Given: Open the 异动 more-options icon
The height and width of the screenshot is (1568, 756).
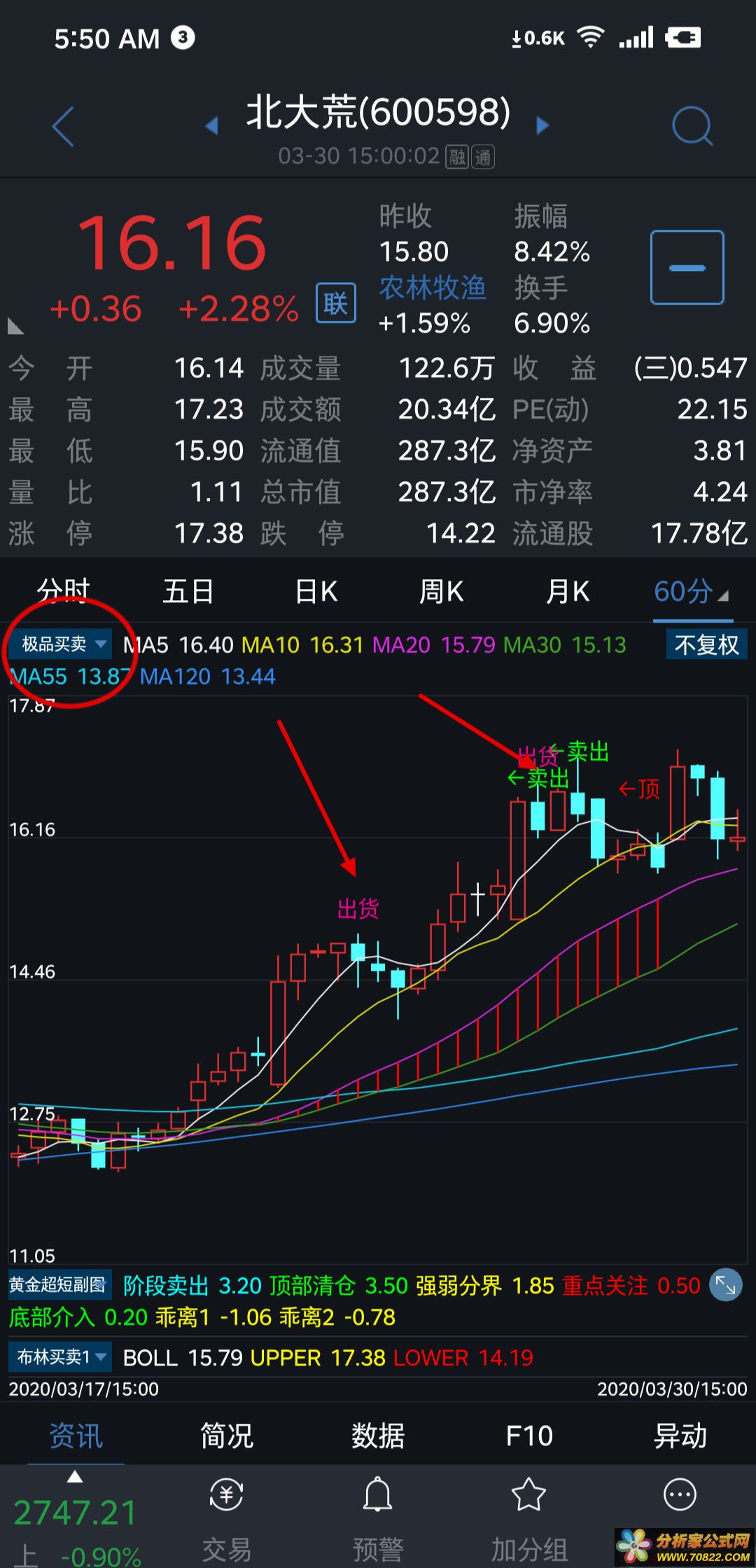Looking at the screenshot, I should click(x=679, y=1496).
